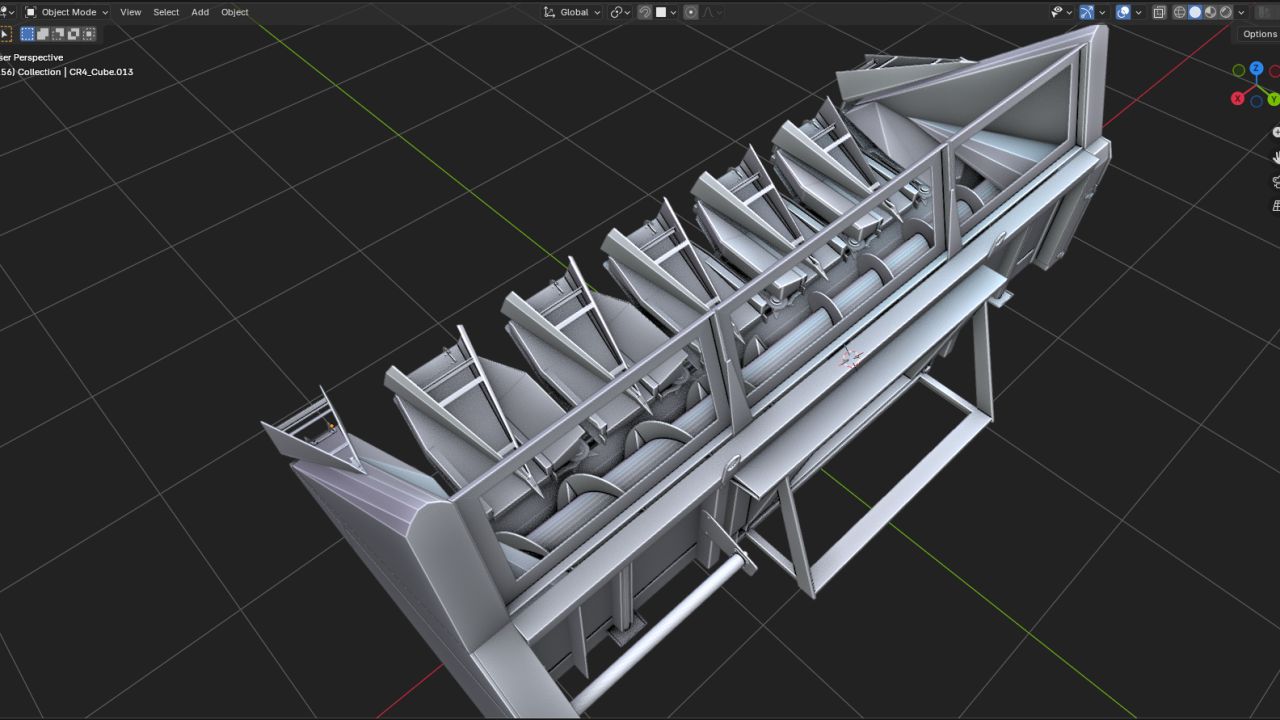Screen dimensions: 1280x720
Task: Click the pan view hand icon
Action: pos(1276,157)
